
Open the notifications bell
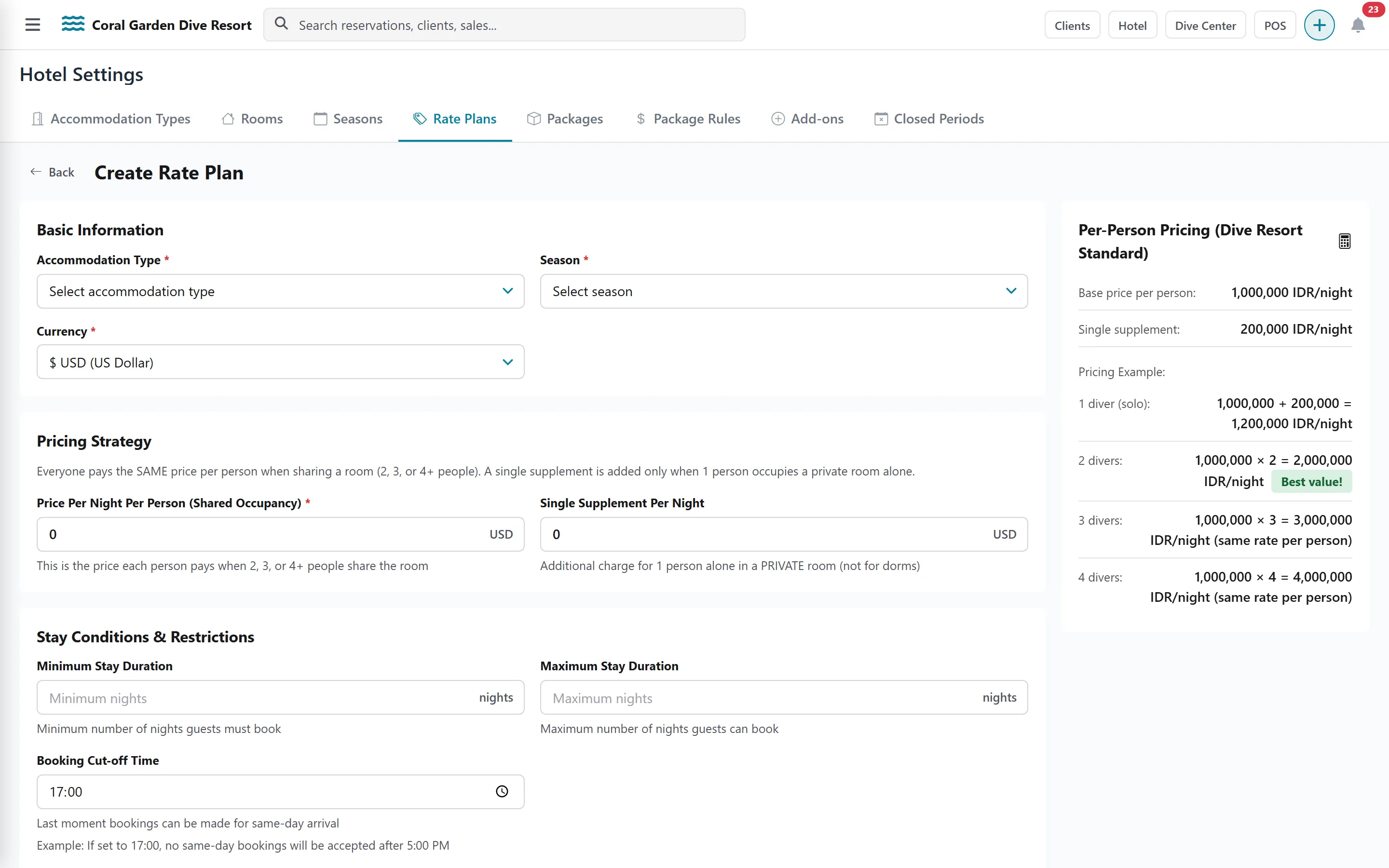pos(1358,25)
